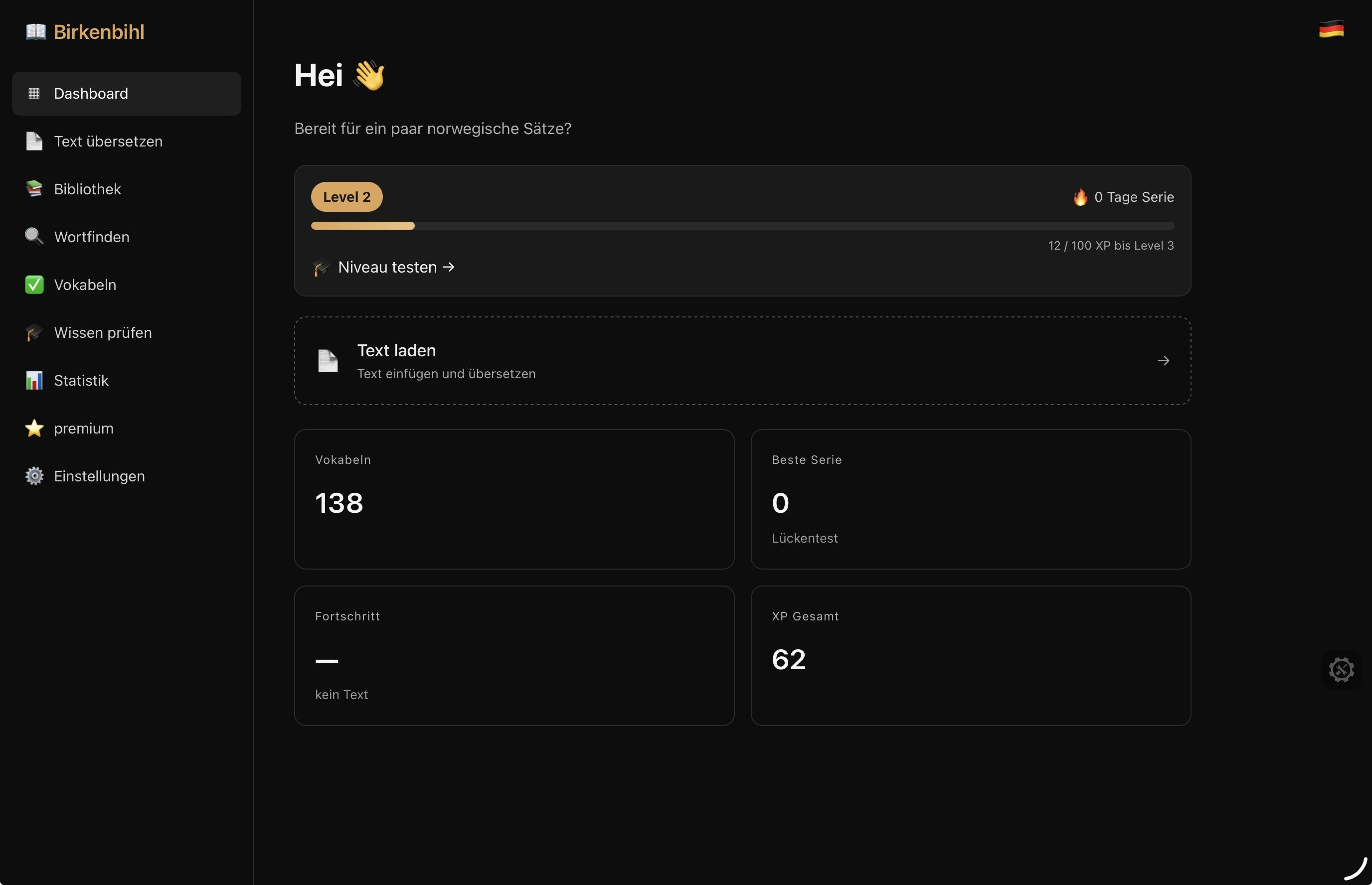Click the Hei greeting heading
This screenshot has width=1372, height=885.
click(319, 75)
